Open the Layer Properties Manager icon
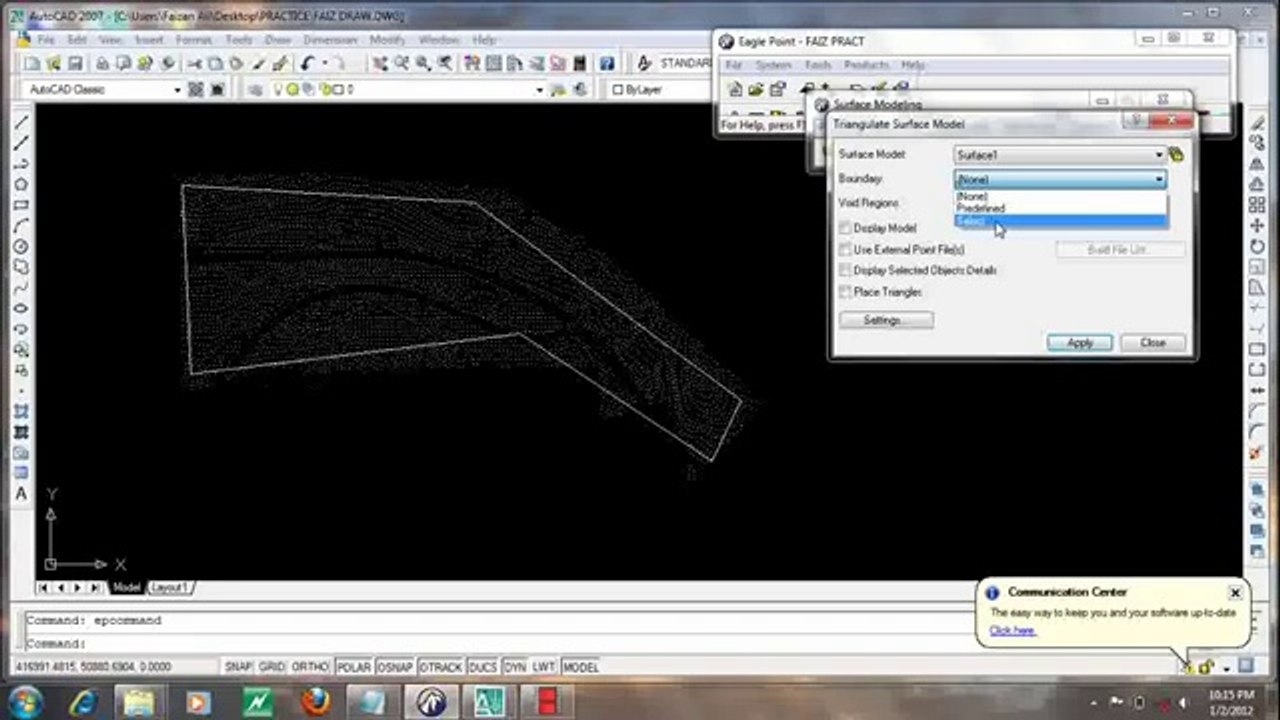The image size is (1280, 720). [x=255, y=90]
